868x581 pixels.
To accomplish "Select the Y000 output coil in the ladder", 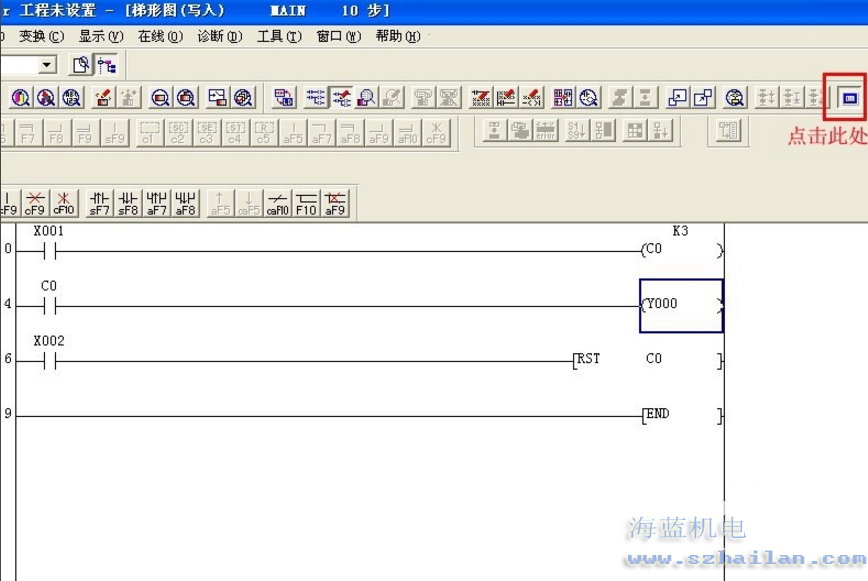I will point(680,305).
